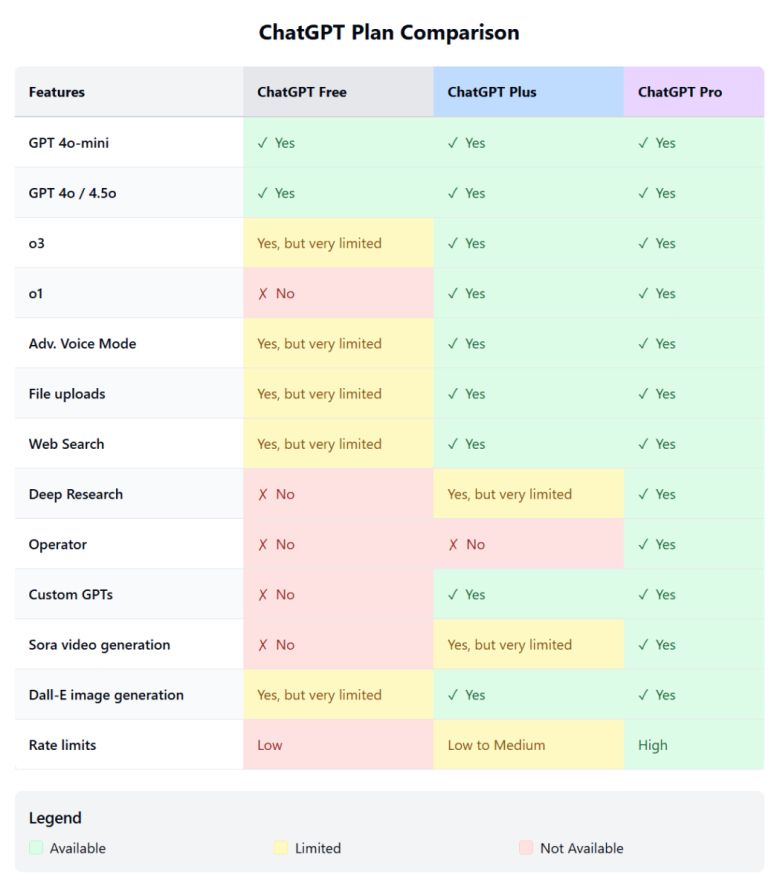Click the green Available legend swatch
The height and width of the screenshot is (892, 780).
click(37, 848)
